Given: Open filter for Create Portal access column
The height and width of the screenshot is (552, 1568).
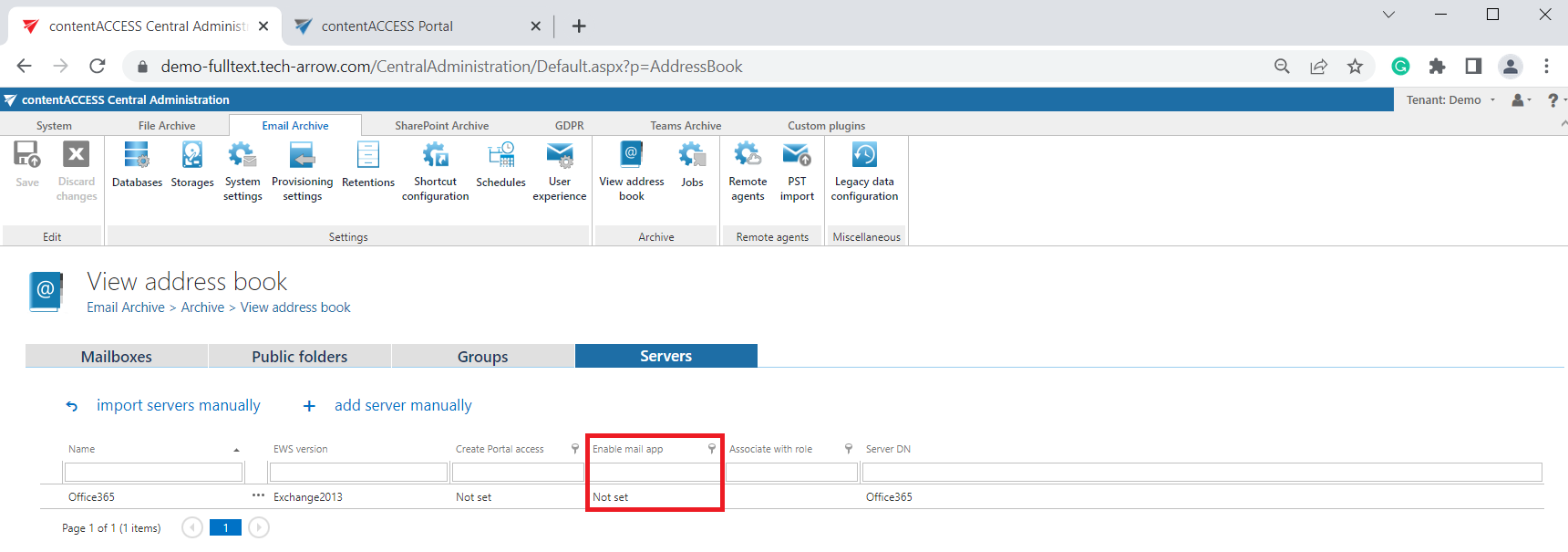Looking at the screenshot, I should tap(575, 449).
